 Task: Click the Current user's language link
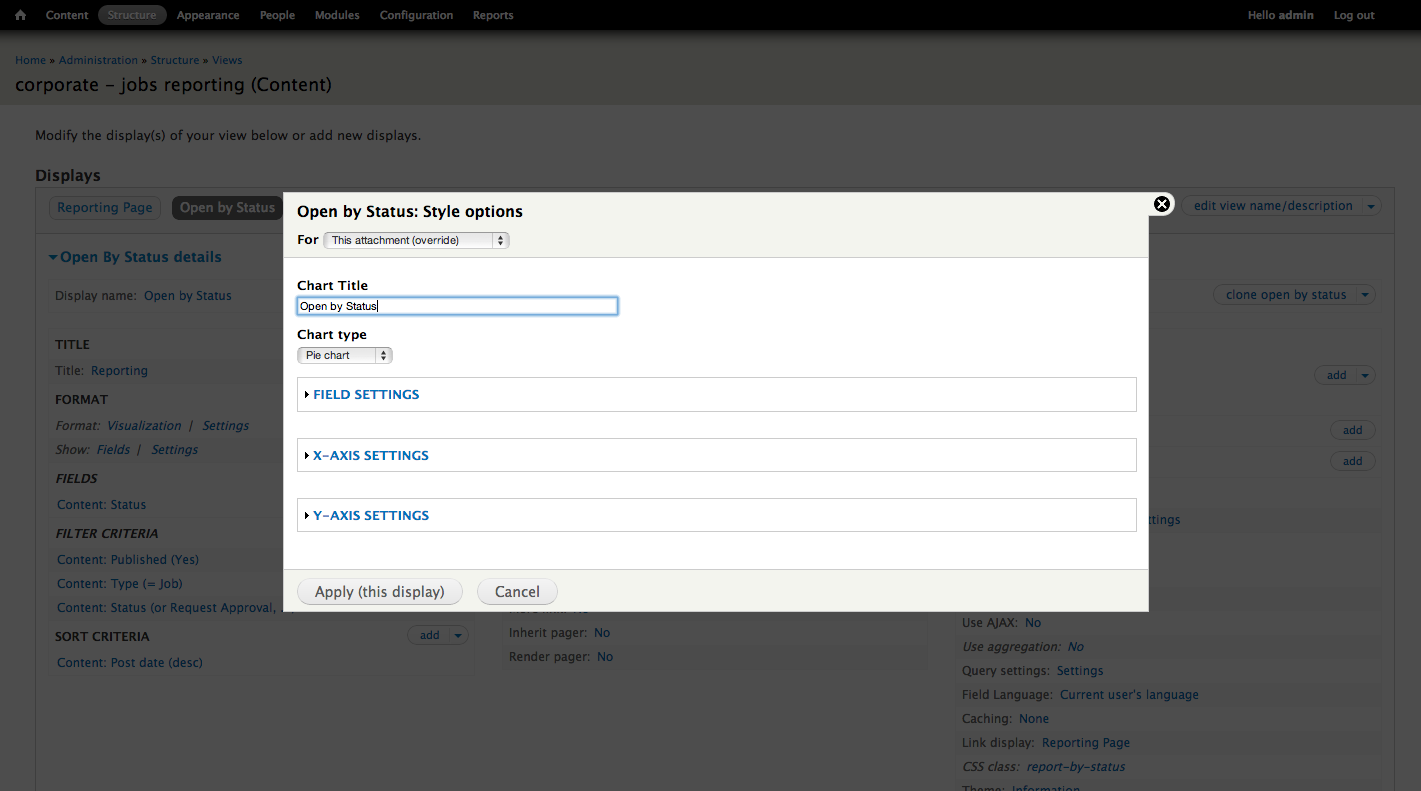pos(1129,695)
